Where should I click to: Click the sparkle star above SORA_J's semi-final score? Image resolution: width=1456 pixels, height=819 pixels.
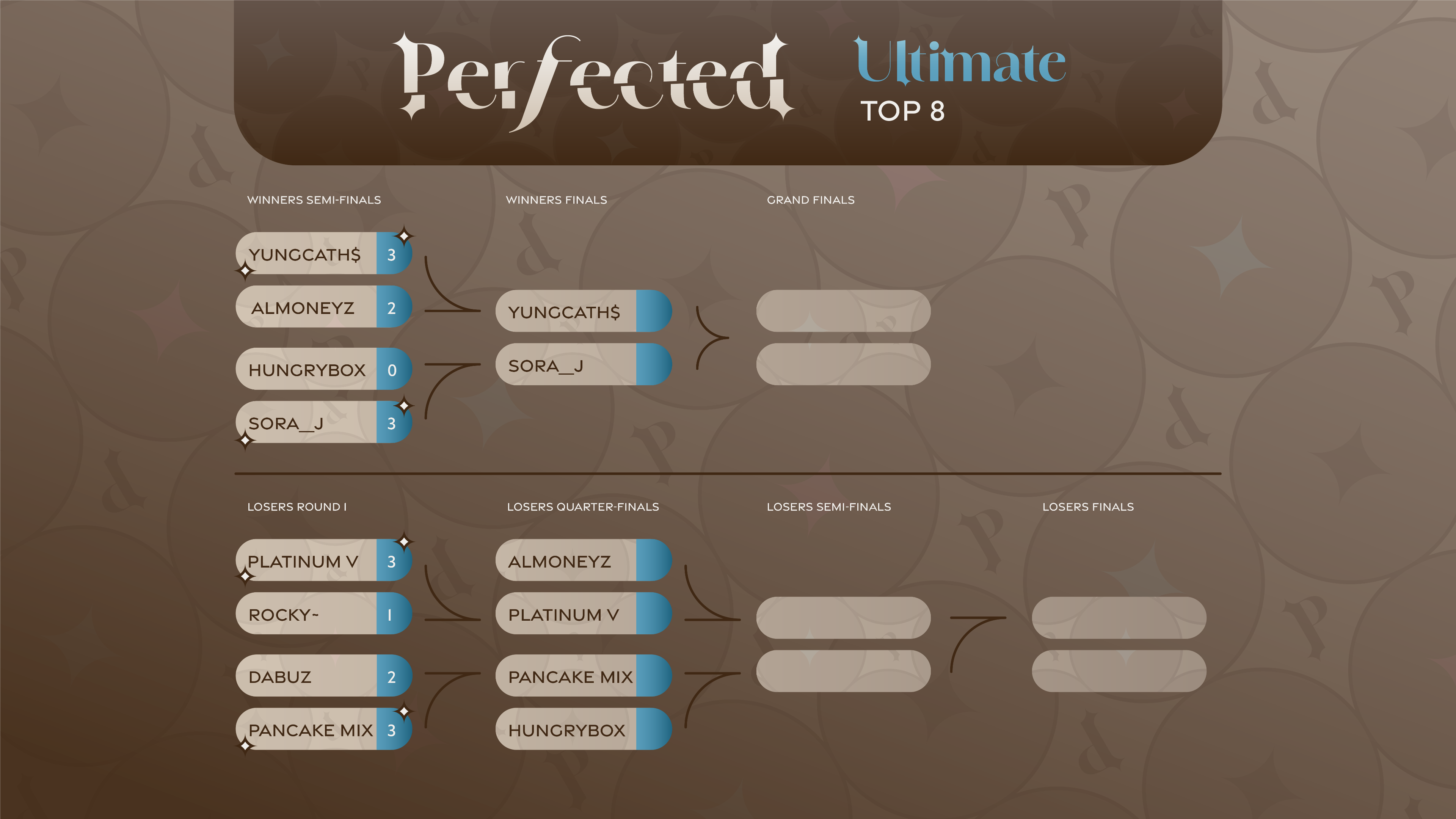tap(404, 405)
